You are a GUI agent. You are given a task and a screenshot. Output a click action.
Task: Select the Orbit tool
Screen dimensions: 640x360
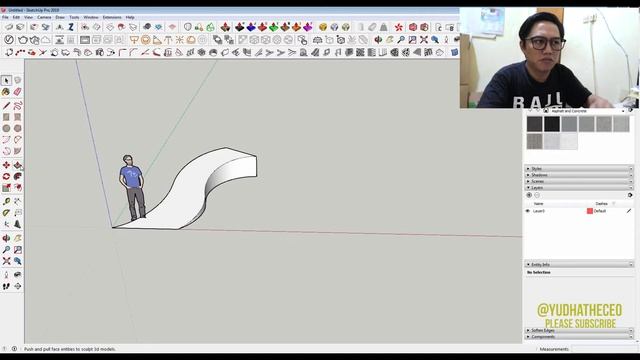coord(6,238)
